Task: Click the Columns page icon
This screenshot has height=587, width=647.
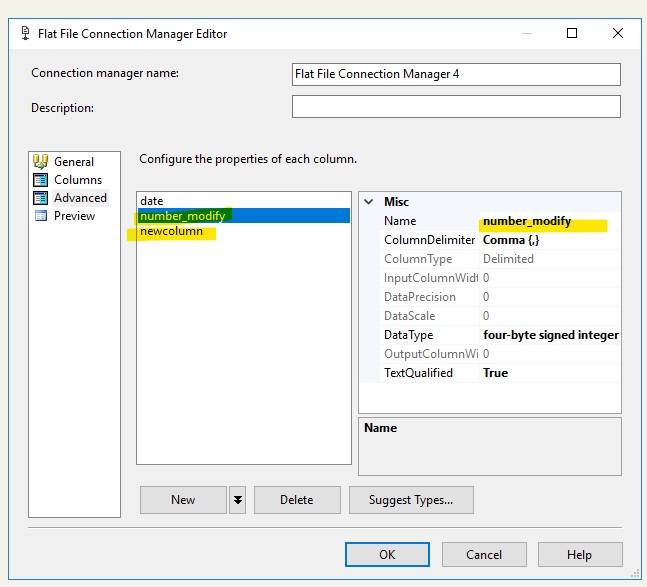Action: pos(40,180)
